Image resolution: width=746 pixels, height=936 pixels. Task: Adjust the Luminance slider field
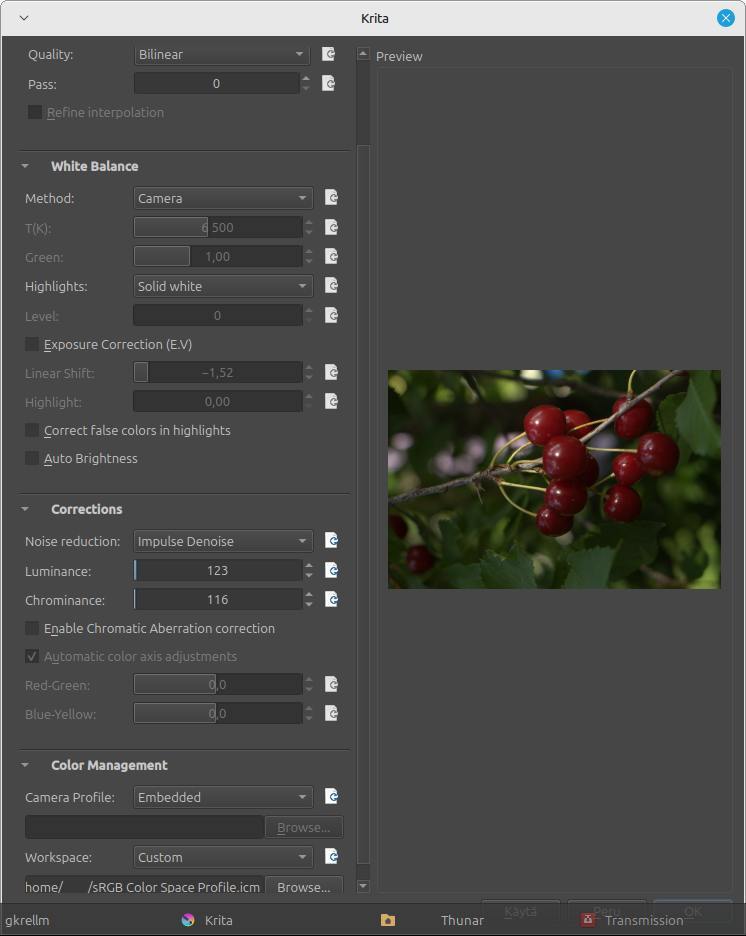click(x=218, y=571)
